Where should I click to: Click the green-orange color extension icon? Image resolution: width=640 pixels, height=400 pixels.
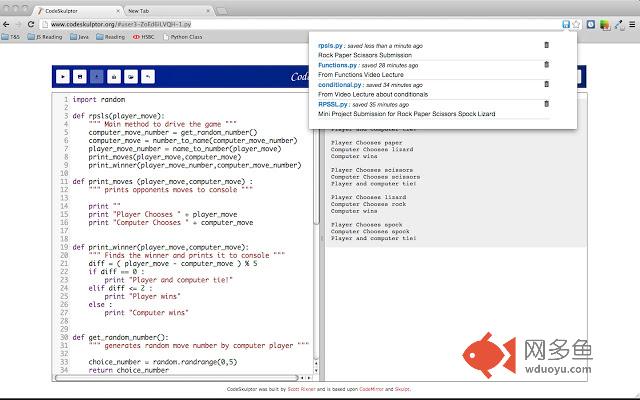point(605,25)
